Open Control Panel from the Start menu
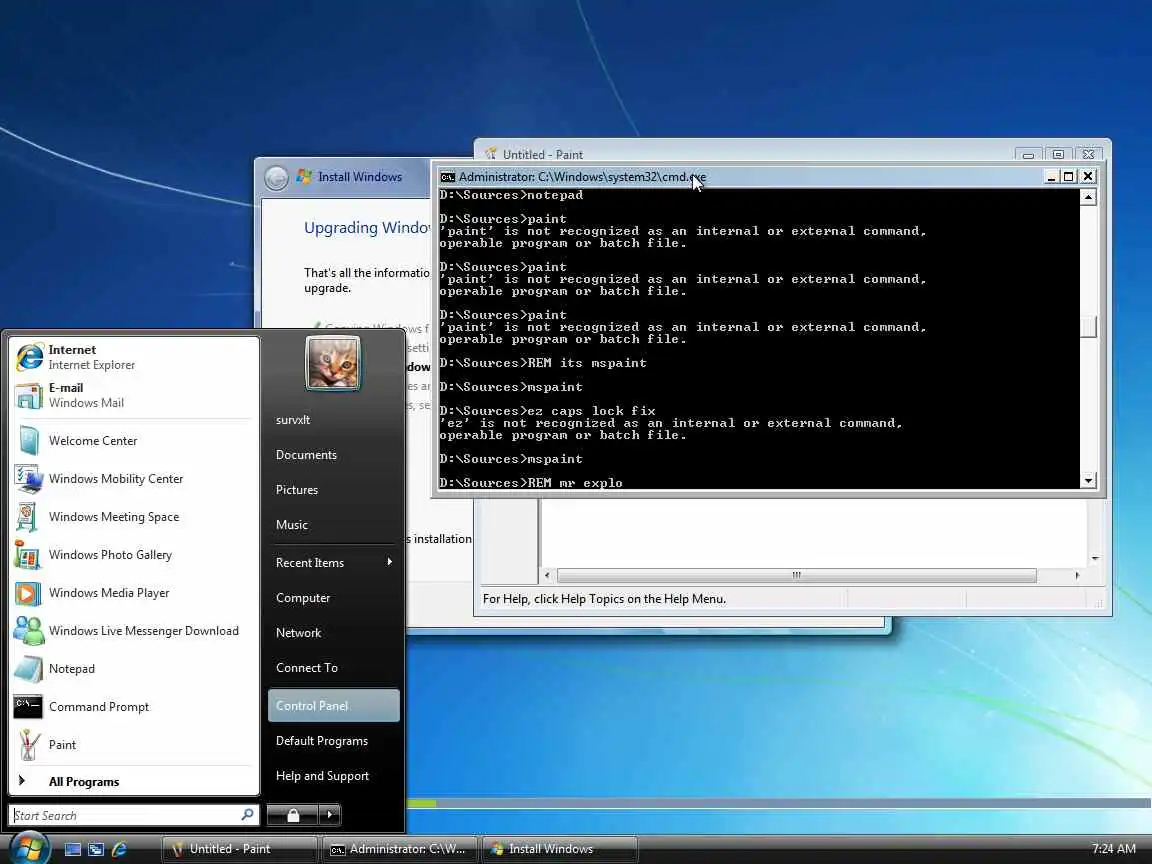The height and width of the screenshot is (864, 1152). tap(334, 705)
